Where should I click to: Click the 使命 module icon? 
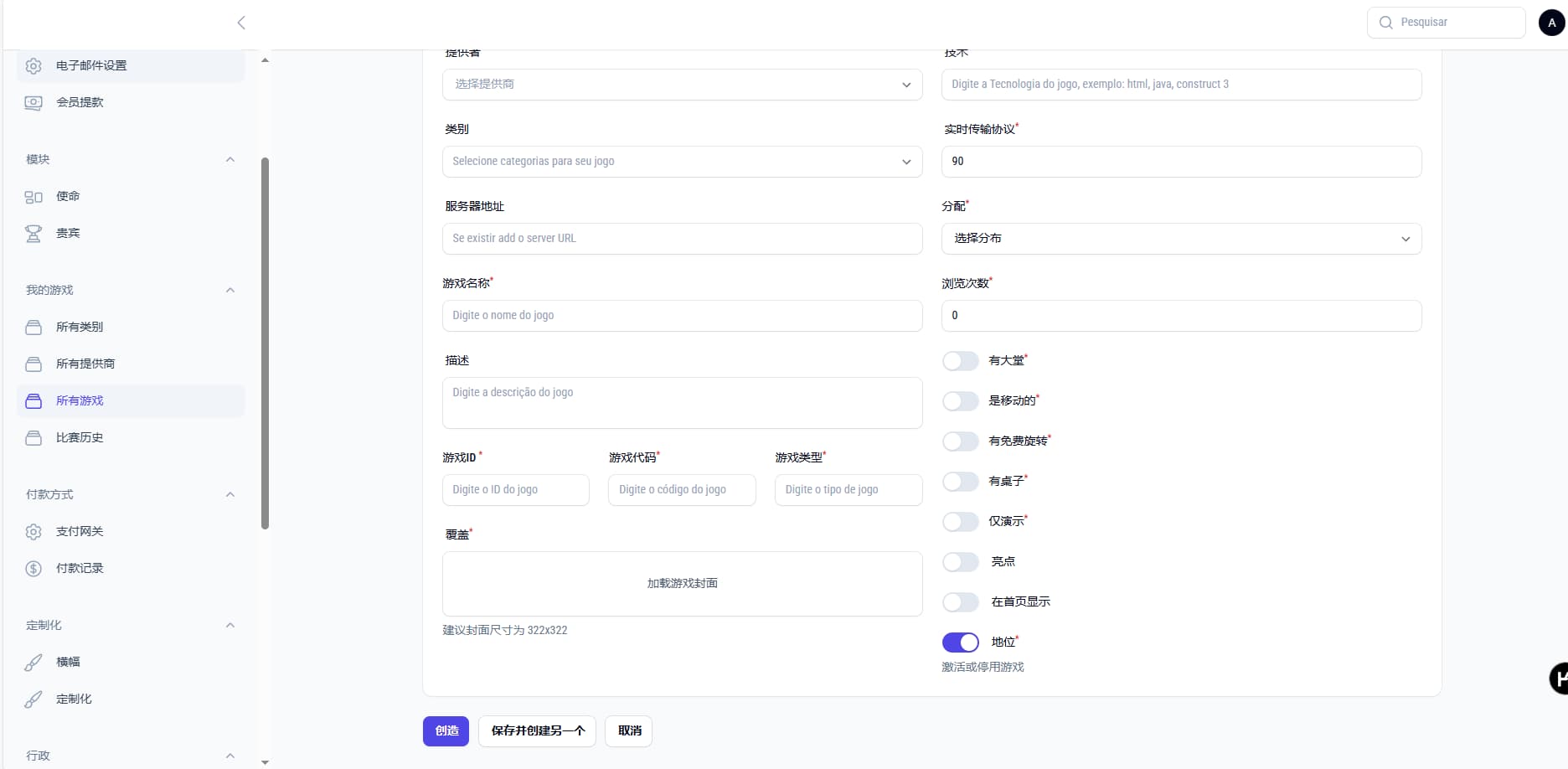click(34, 197)
